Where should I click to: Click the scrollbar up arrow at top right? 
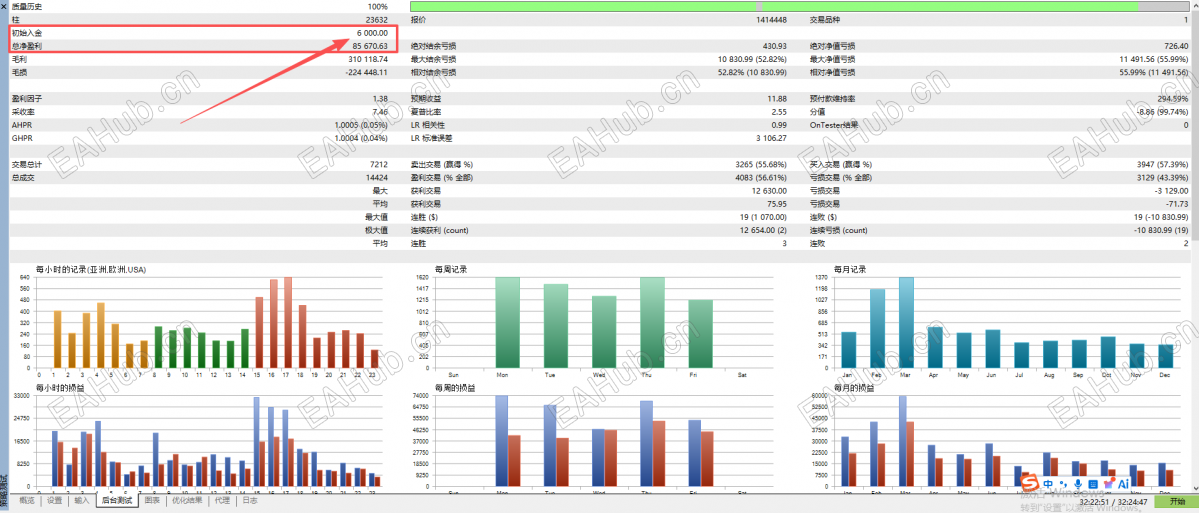coord(1194,5)
